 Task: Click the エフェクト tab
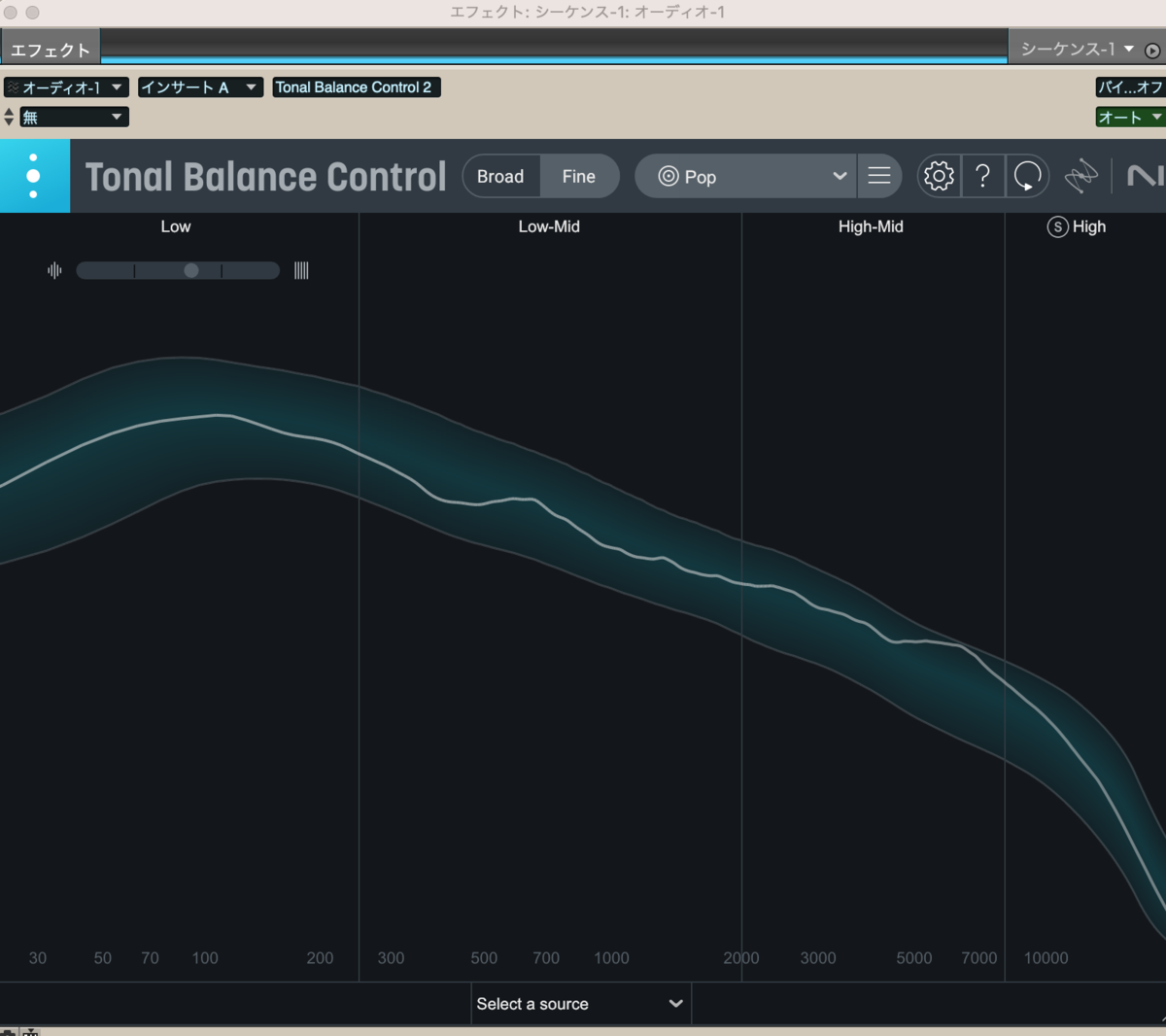51,45
